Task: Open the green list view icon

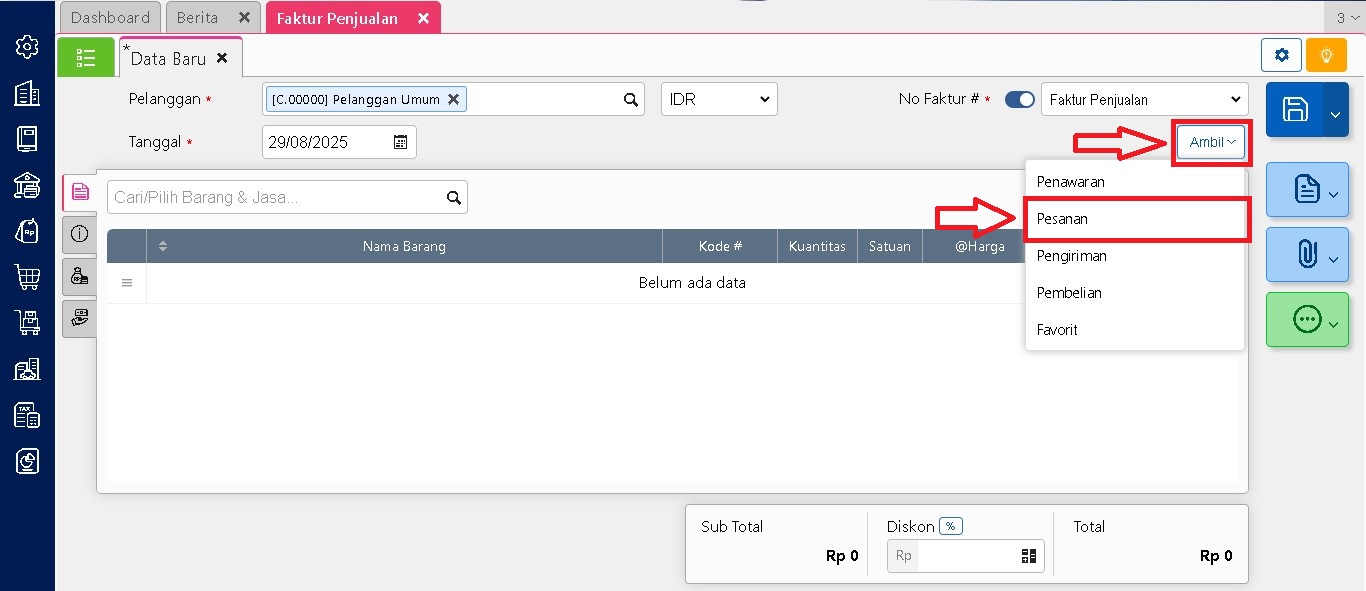Action: pyautogui.click(x=86, y=58)
